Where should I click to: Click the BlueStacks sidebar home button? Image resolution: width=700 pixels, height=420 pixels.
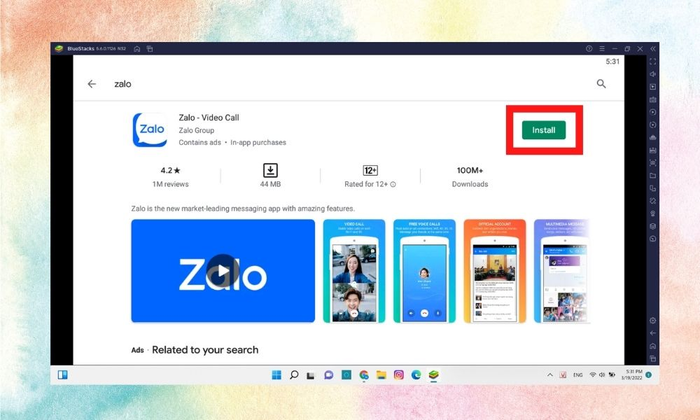tap(653, 346)
